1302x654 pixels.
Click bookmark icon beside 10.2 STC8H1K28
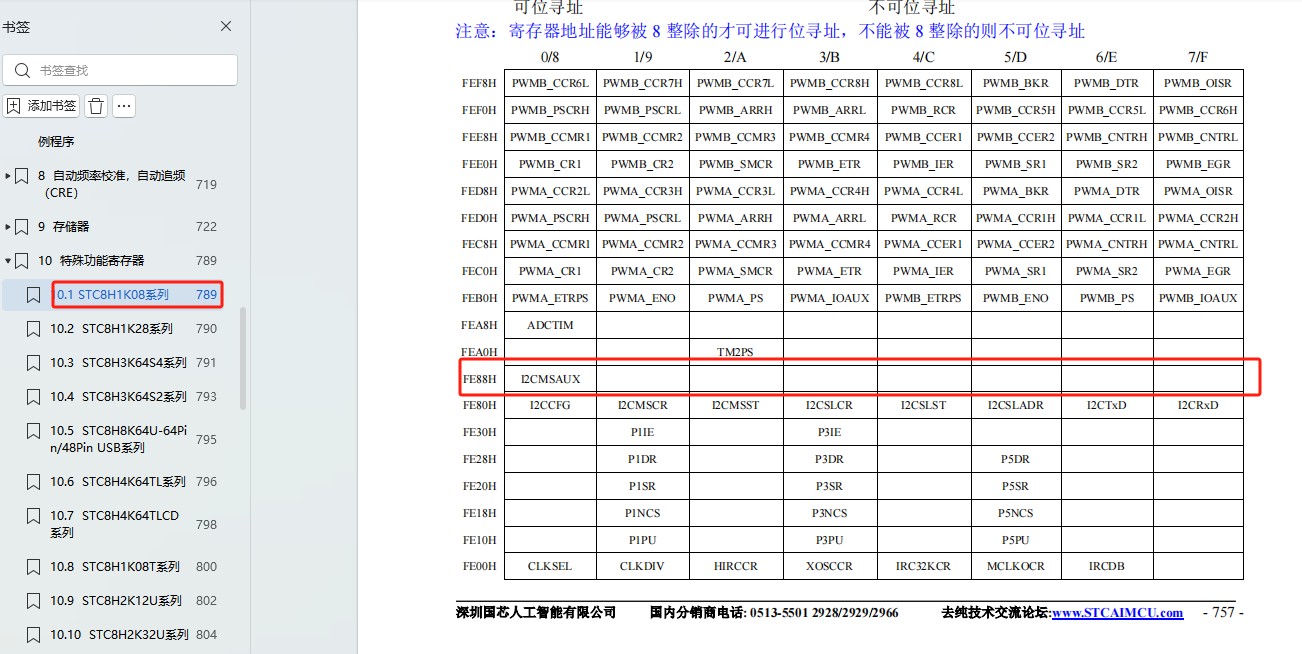click(34, 328)
